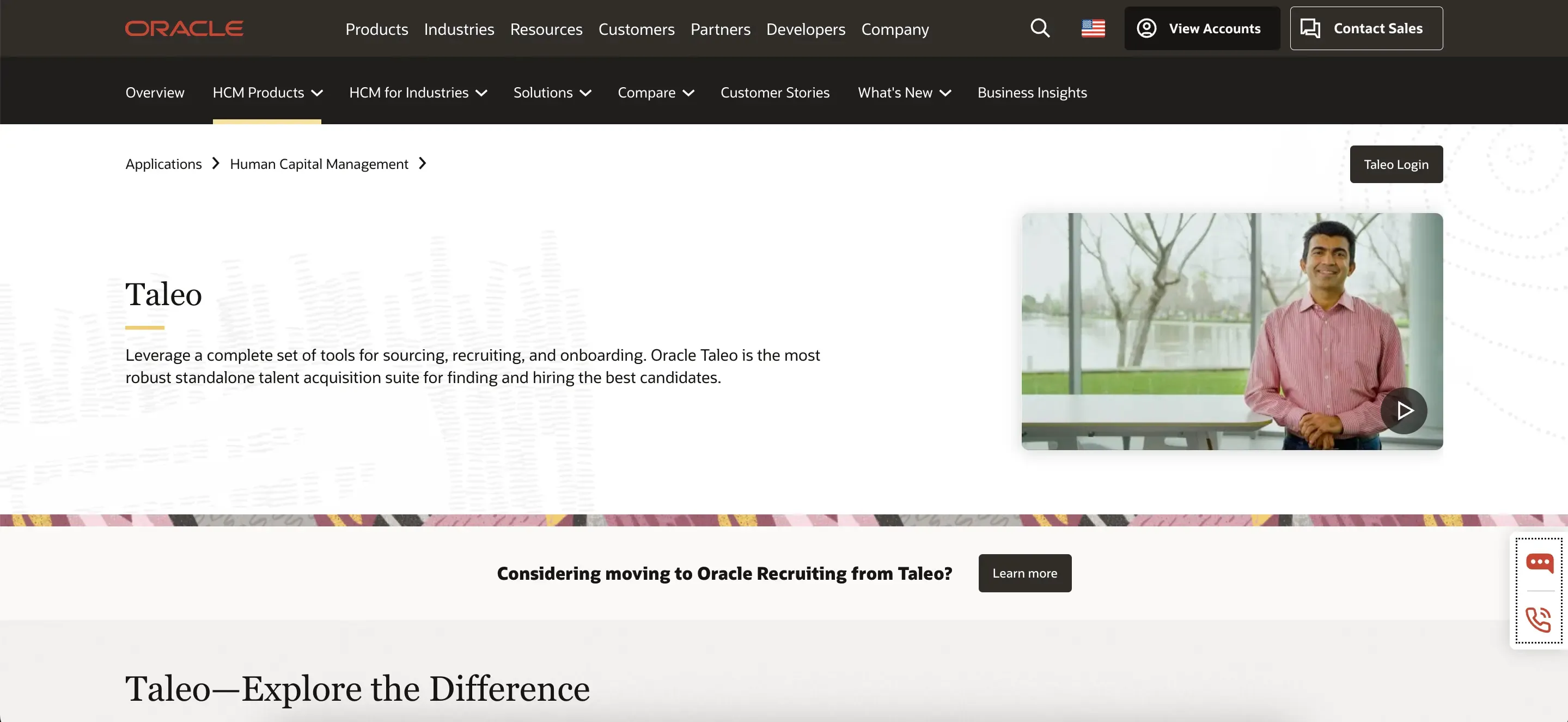This screenshot has height=722, width=1568.
Task: Open the Applications breadcrumb link
Action: (x=163, y=164)
